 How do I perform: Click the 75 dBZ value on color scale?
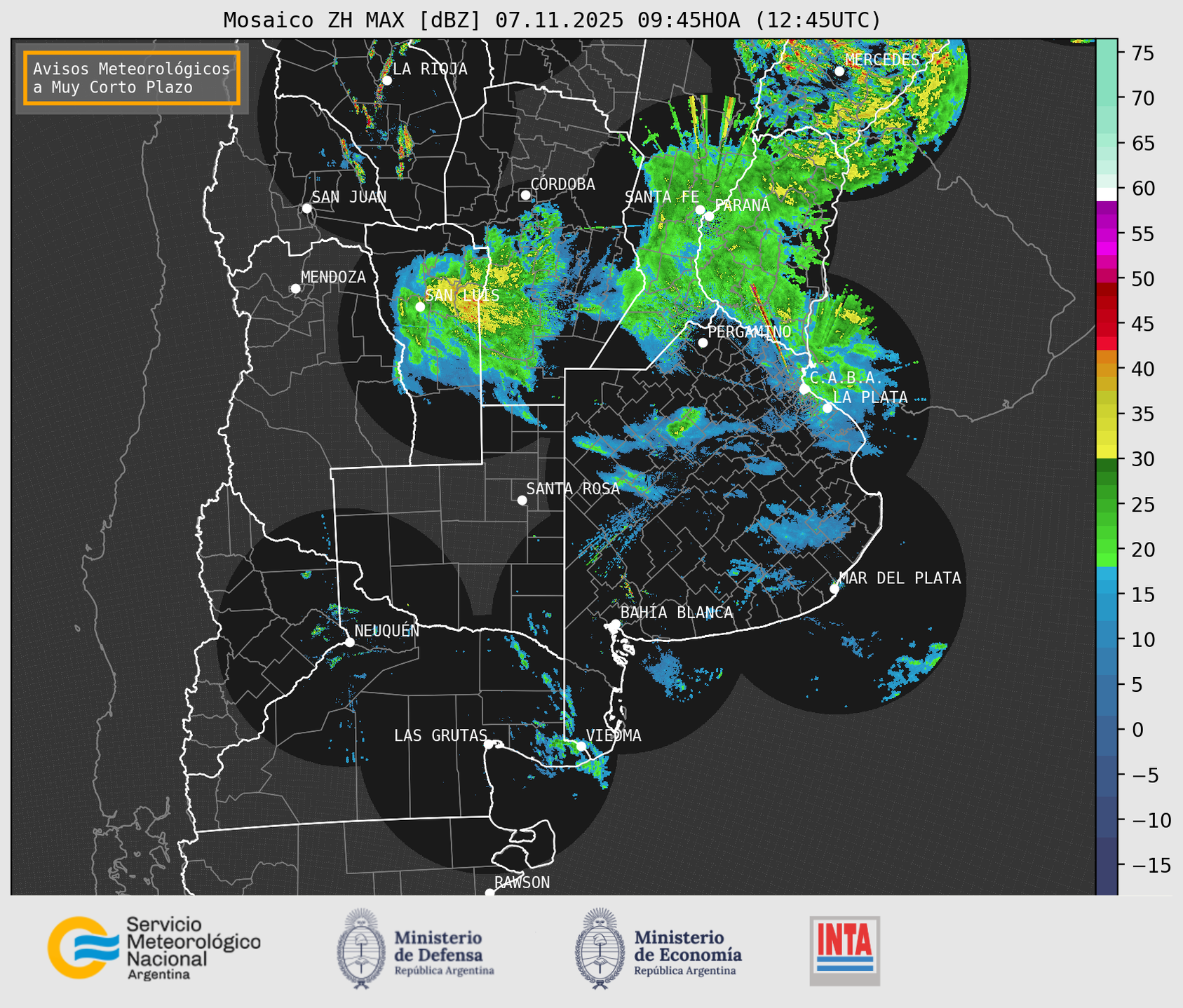pyautogui.click(x=1142, y=53)
